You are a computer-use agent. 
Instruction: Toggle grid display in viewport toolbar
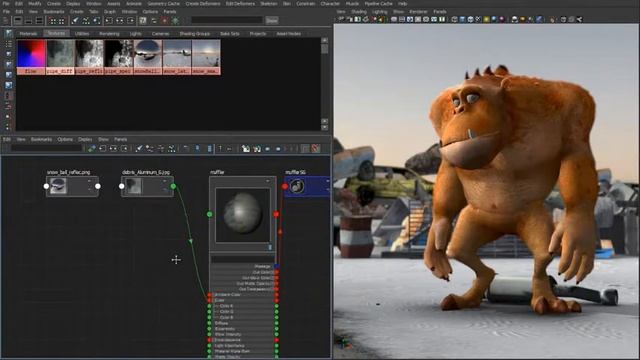(394, 19)
